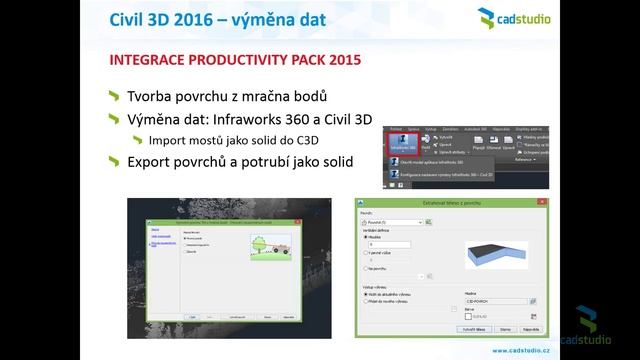
Task: Select add to new drawing radio option
Action: [x=366, y=301]
